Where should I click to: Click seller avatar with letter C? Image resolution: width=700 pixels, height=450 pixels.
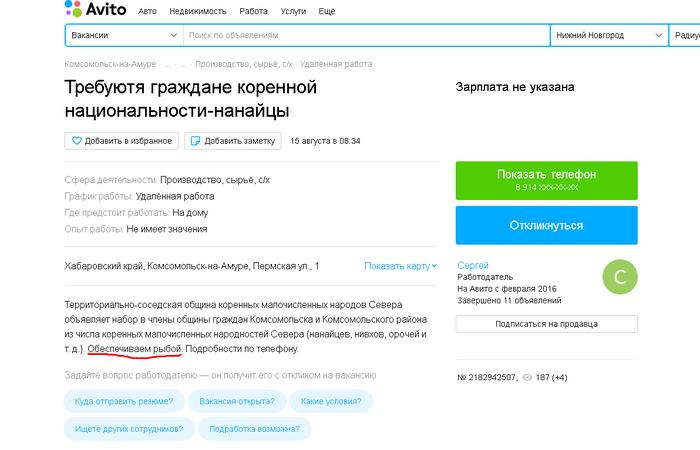click(620, 277)
